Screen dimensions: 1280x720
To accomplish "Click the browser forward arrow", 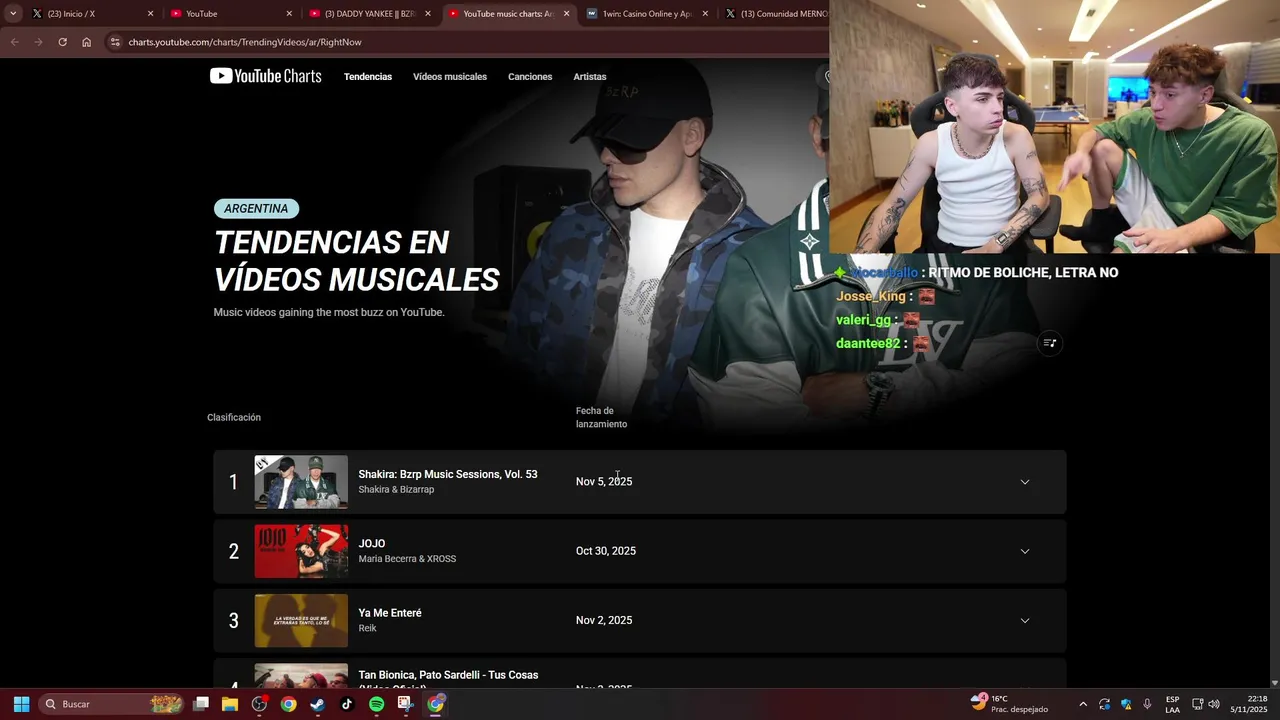I will click(38, 42).
